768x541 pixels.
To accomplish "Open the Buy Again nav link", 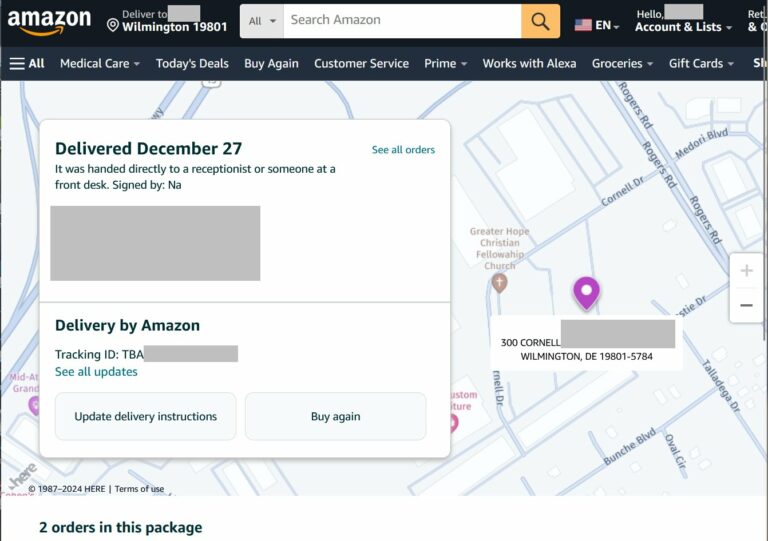I will tap(271, 64).
